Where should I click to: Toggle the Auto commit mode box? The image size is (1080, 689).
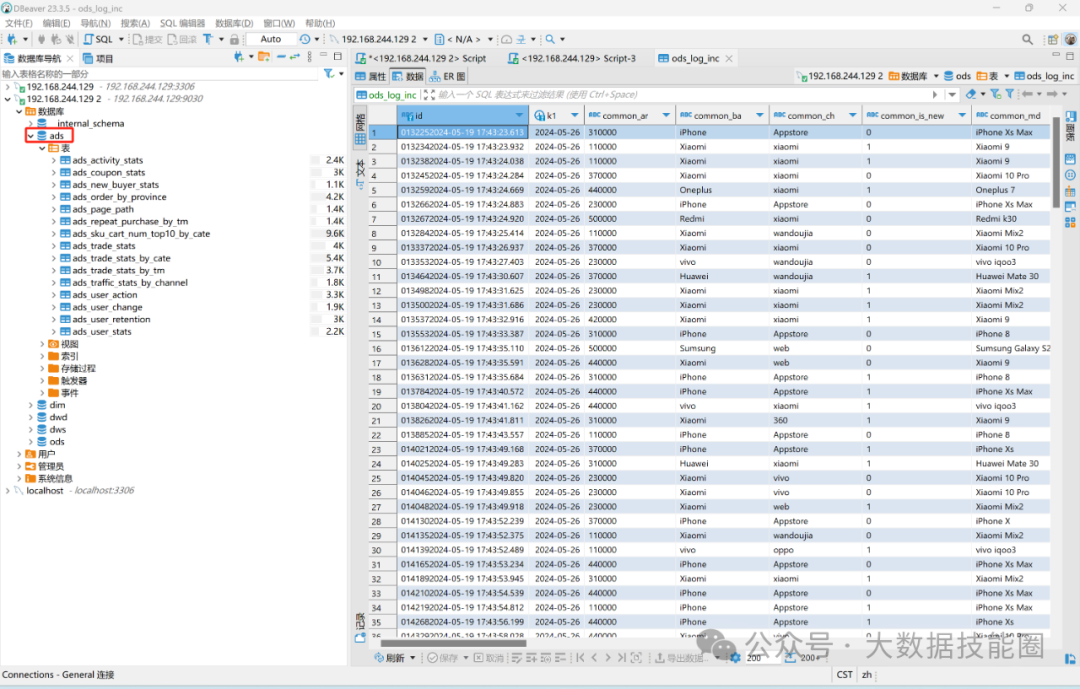coord(271,39)
